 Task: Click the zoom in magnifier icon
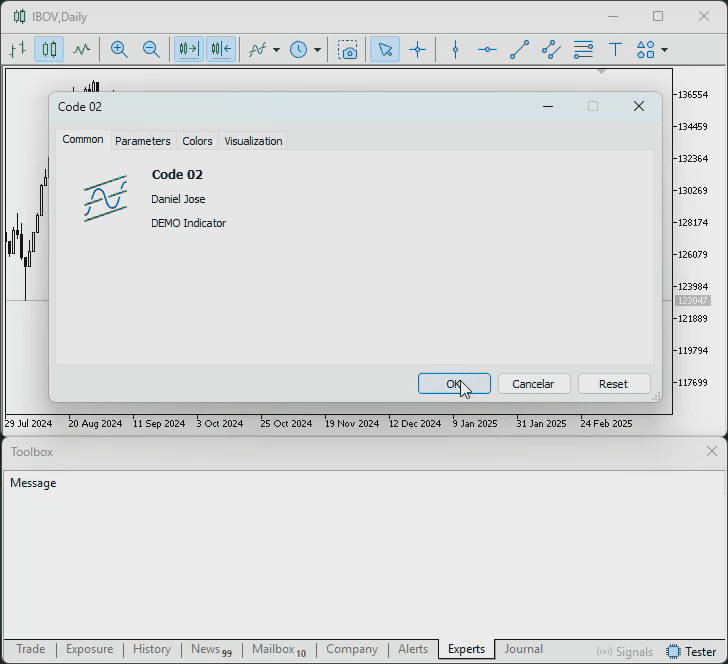(119, 49)
